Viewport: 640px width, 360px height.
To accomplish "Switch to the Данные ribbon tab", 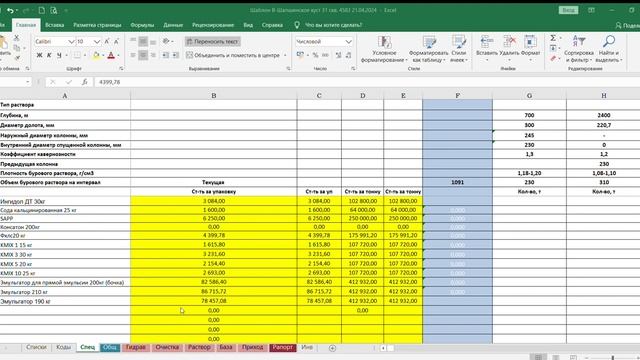I will 173,25.
